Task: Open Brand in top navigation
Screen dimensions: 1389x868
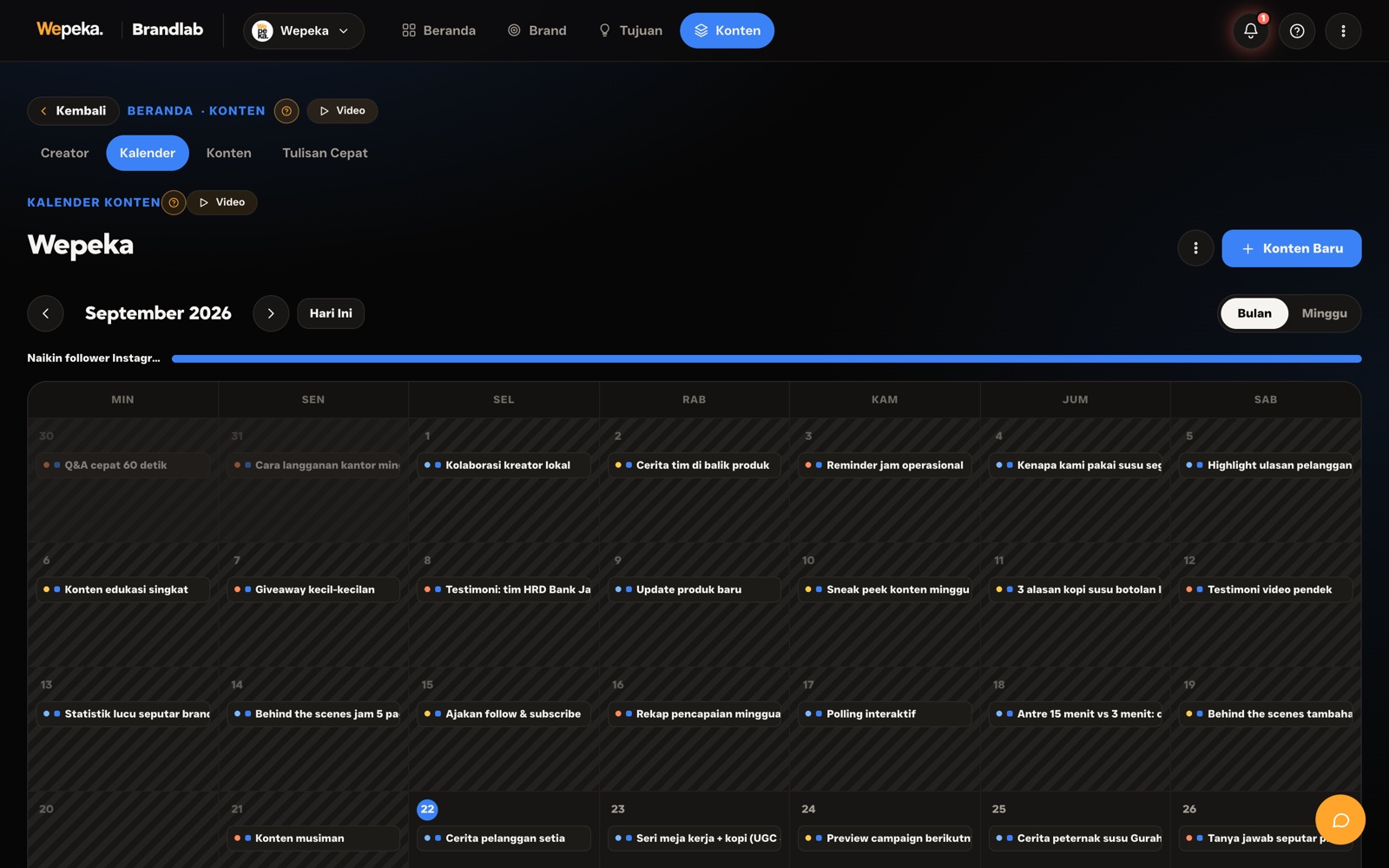Action: 537,30
